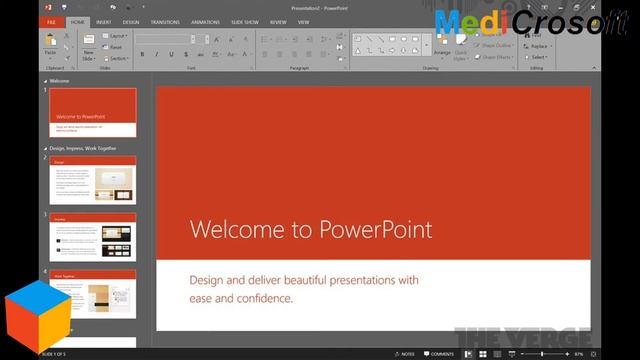
Task: Switch to the DESIGN tab
Action: [x=131, y=22]
